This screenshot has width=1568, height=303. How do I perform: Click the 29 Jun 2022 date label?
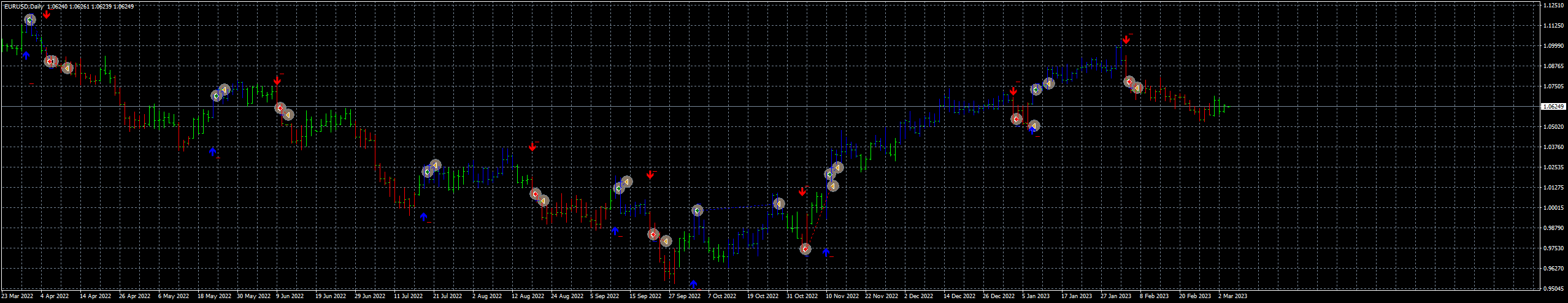click(x=370, y=296)
